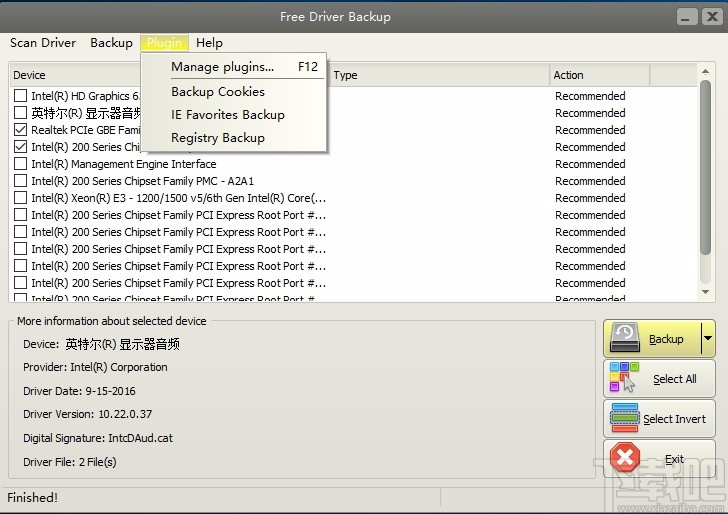Tick Intel(R) Management Engine Interface checkbox
728x514 pixels.
20,164
